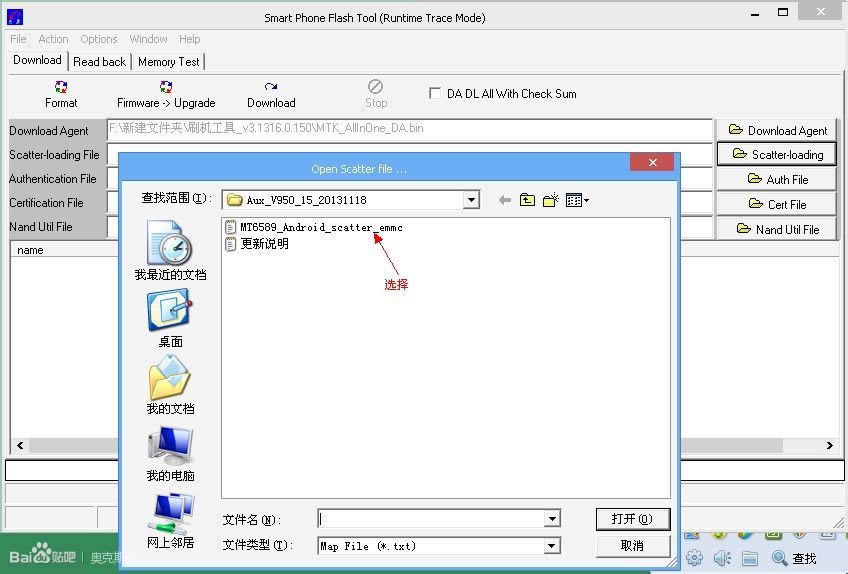The image size is (848, 574).
Task: Click the settings gear tray icon
Action: pyautogui.click(x=694, y=558)
